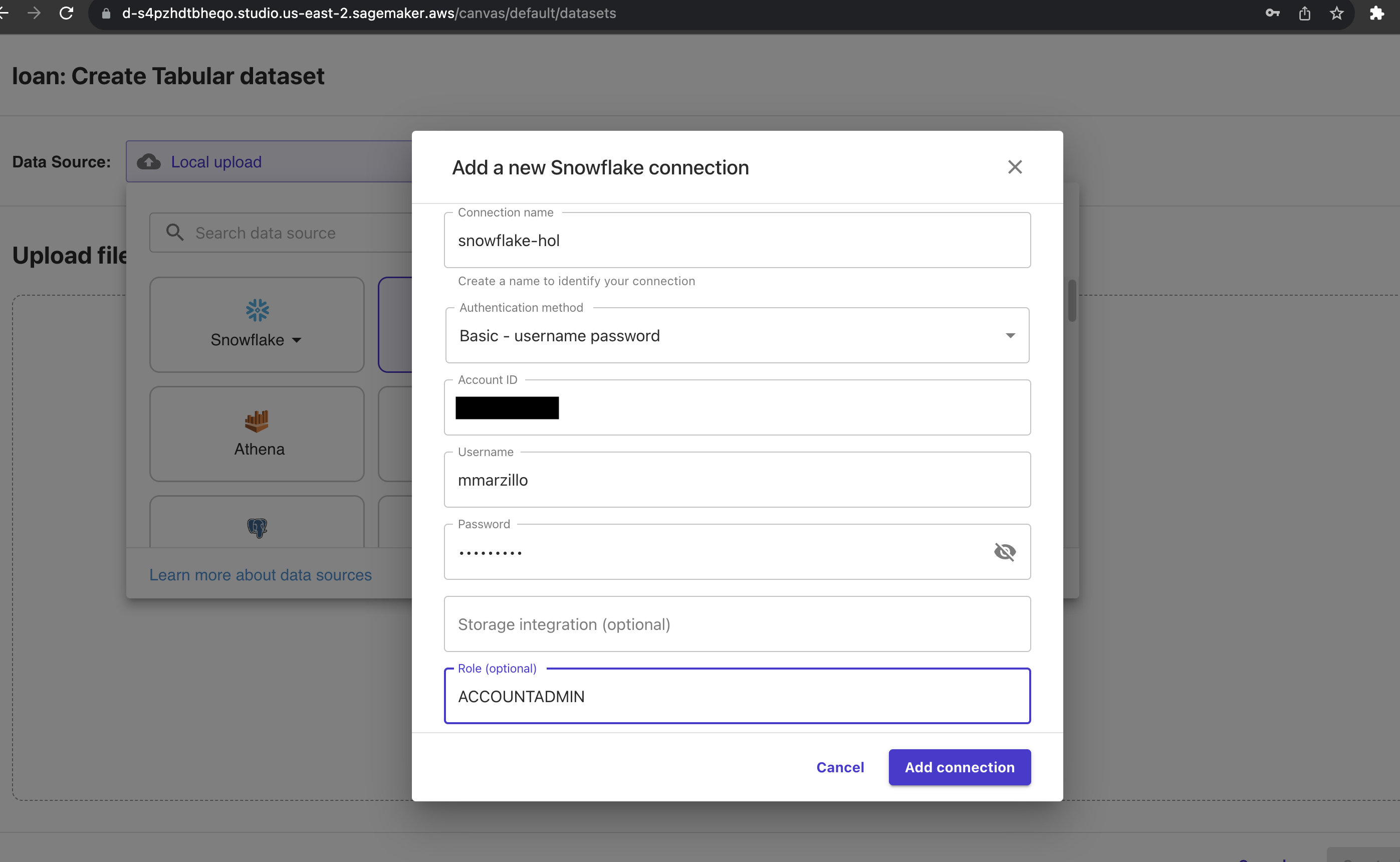The width and height of the screenshot is (1400, 862).
Task: Click the dialog's vertical scrollbar thumb
Action: click(1072, 300)
